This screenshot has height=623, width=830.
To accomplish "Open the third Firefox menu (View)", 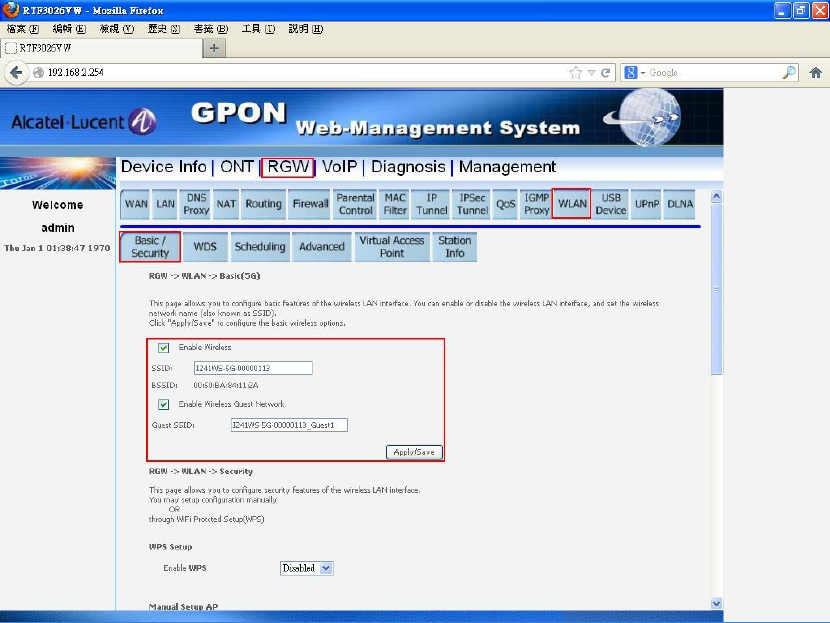I will tap(117, 29).
